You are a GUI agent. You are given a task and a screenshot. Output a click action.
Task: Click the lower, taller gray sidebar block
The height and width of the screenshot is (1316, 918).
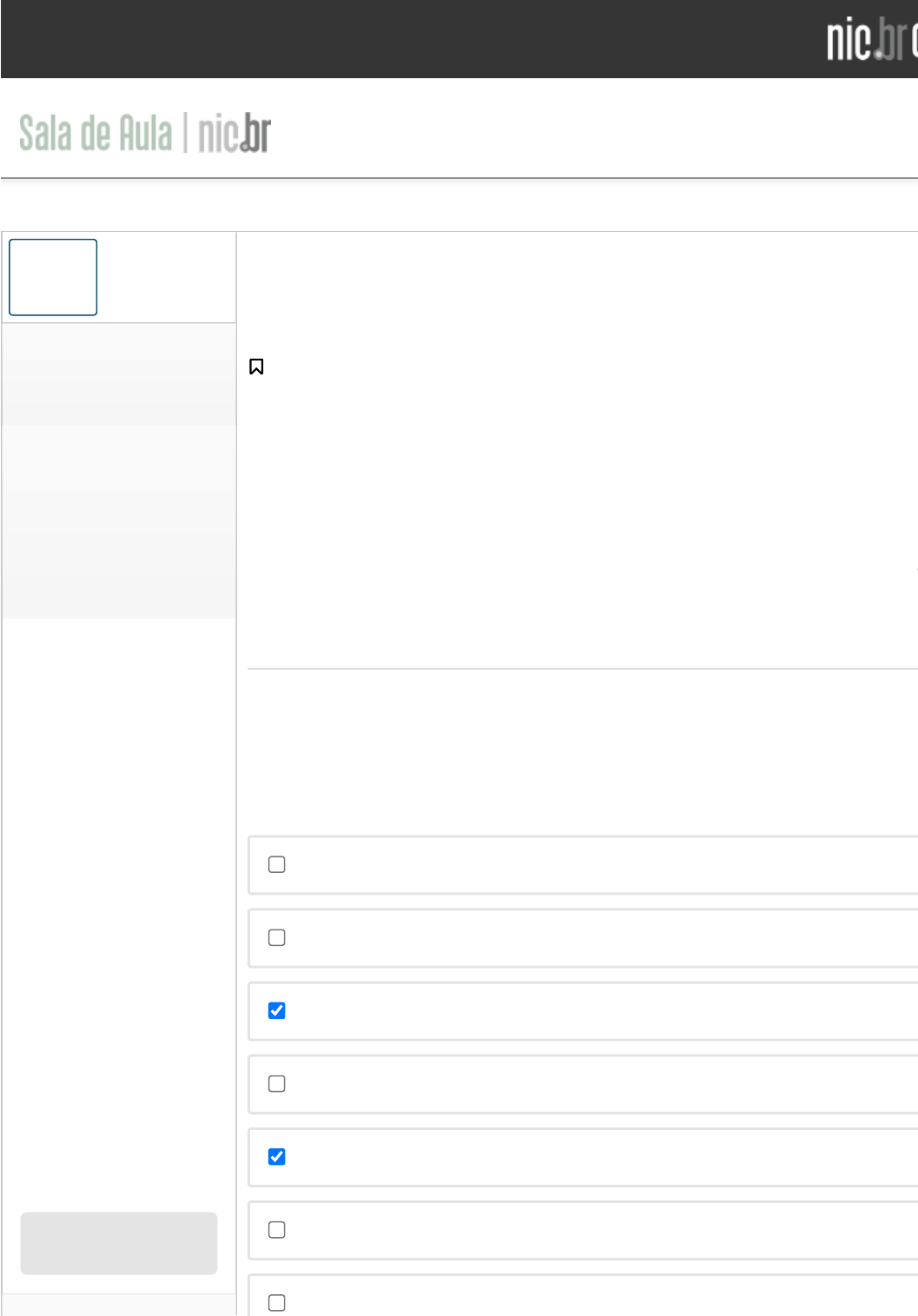(x=119, y=522)
